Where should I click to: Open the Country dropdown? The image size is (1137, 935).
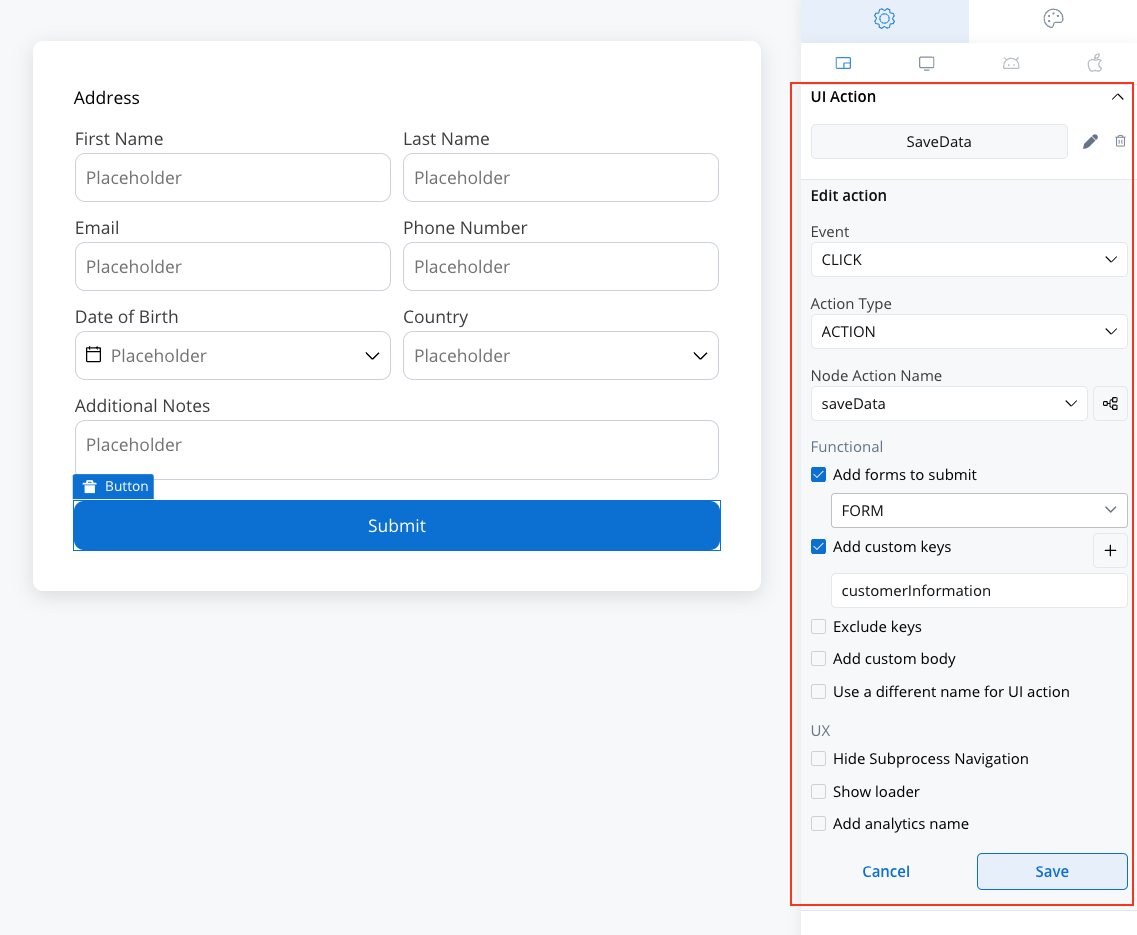[561, 355]
